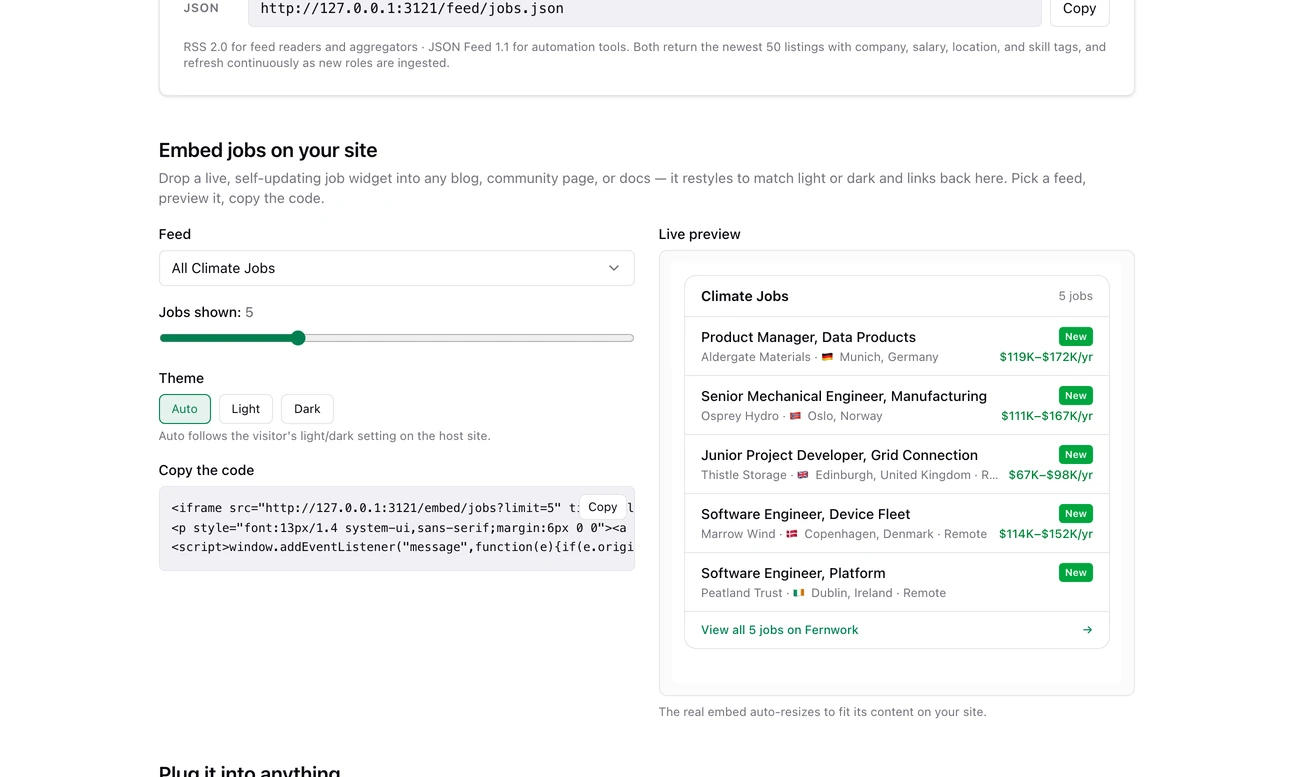Viewport: 1293px width, 777px height.
Task: Click the $114K–$152K/yr salary text
Action: pyautogui.click(x=1046, y=534)
